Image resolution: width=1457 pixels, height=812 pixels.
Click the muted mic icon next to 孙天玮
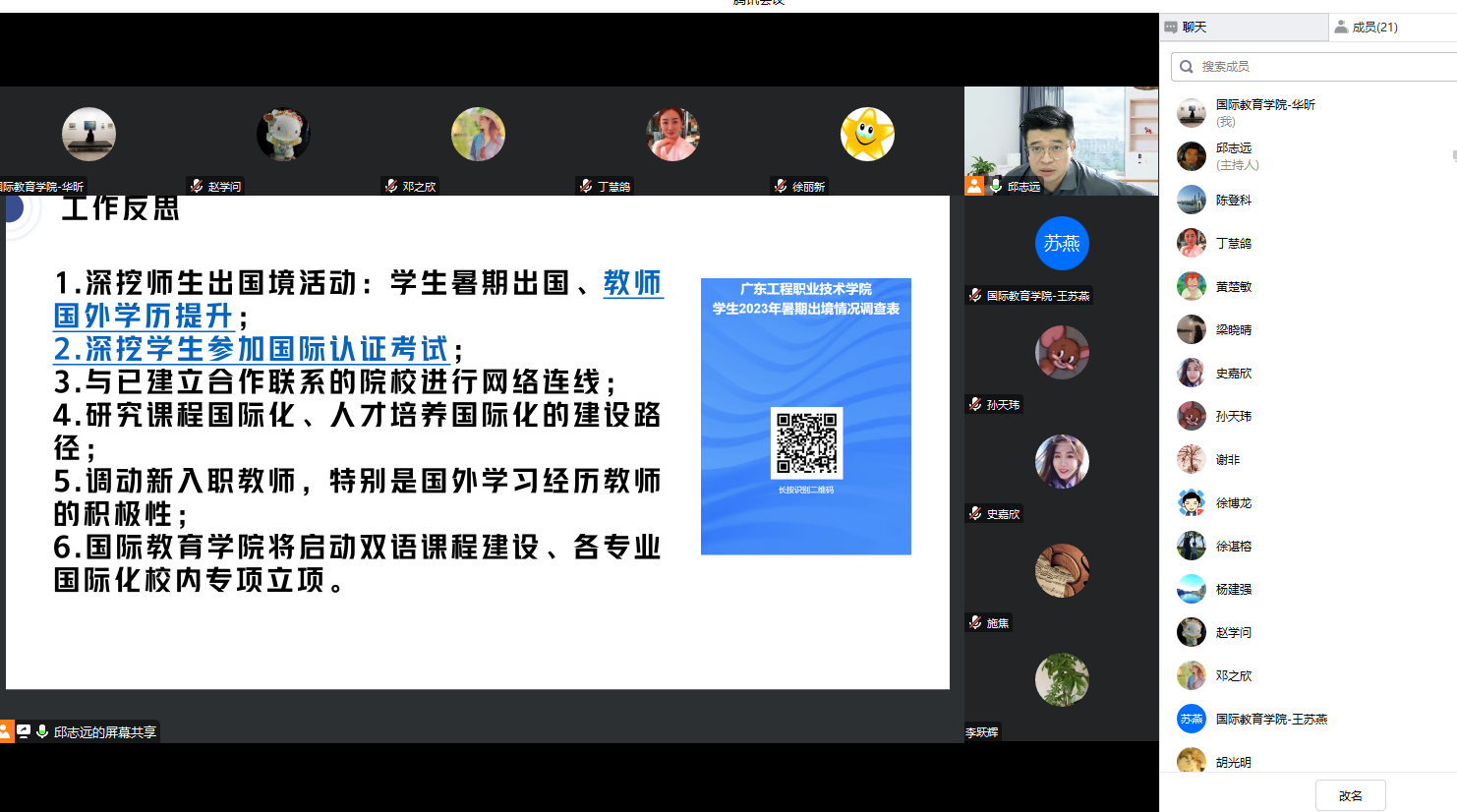click(975, 404)
